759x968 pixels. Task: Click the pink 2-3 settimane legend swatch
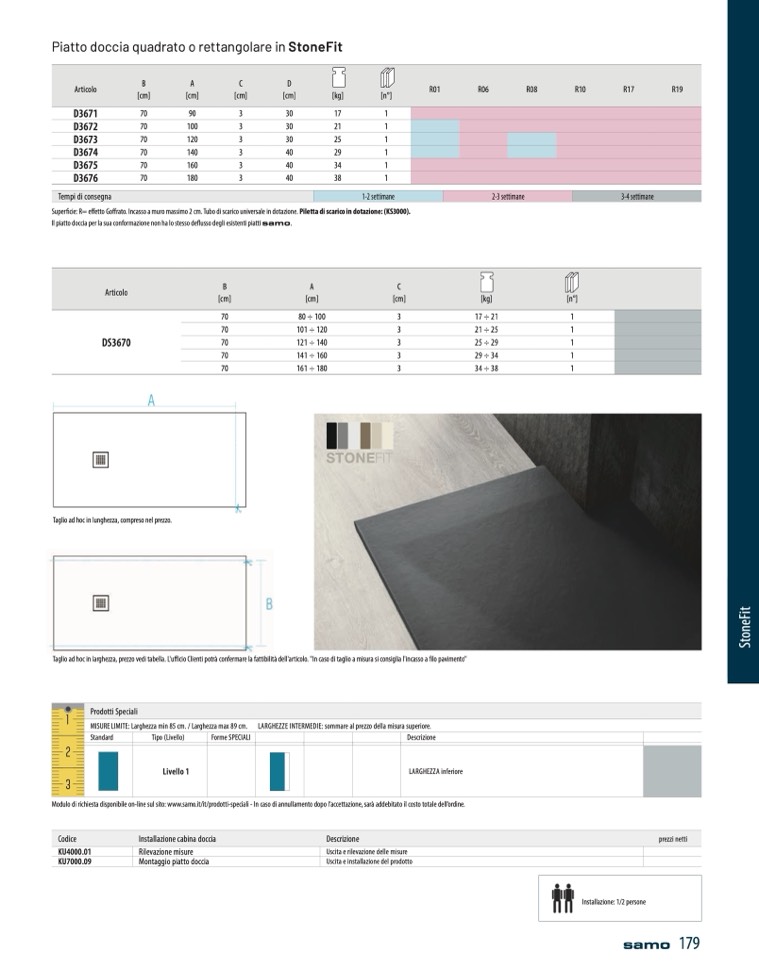507,197
